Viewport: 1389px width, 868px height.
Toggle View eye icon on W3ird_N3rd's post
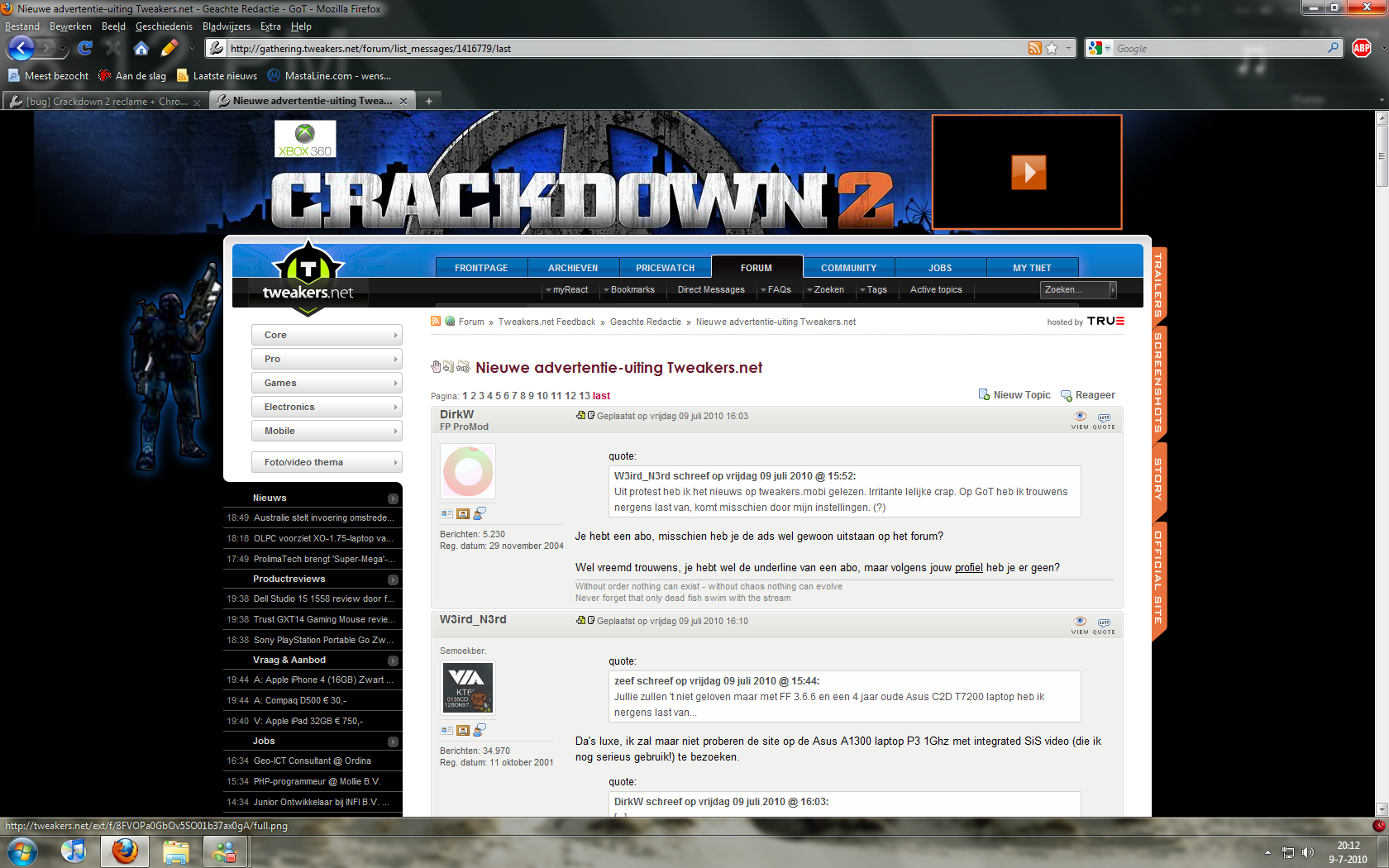tap(1080, 626)
